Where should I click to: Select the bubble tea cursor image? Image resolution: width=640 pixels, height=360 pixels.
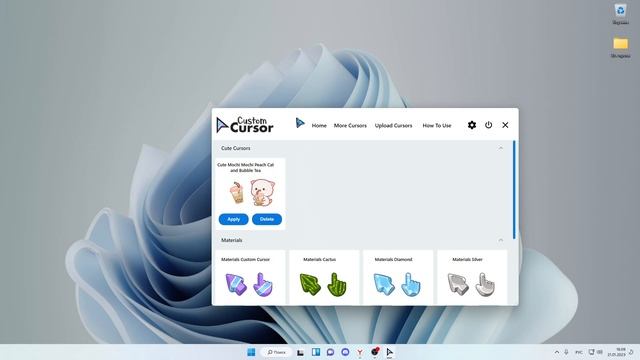(x=236, y=193)
